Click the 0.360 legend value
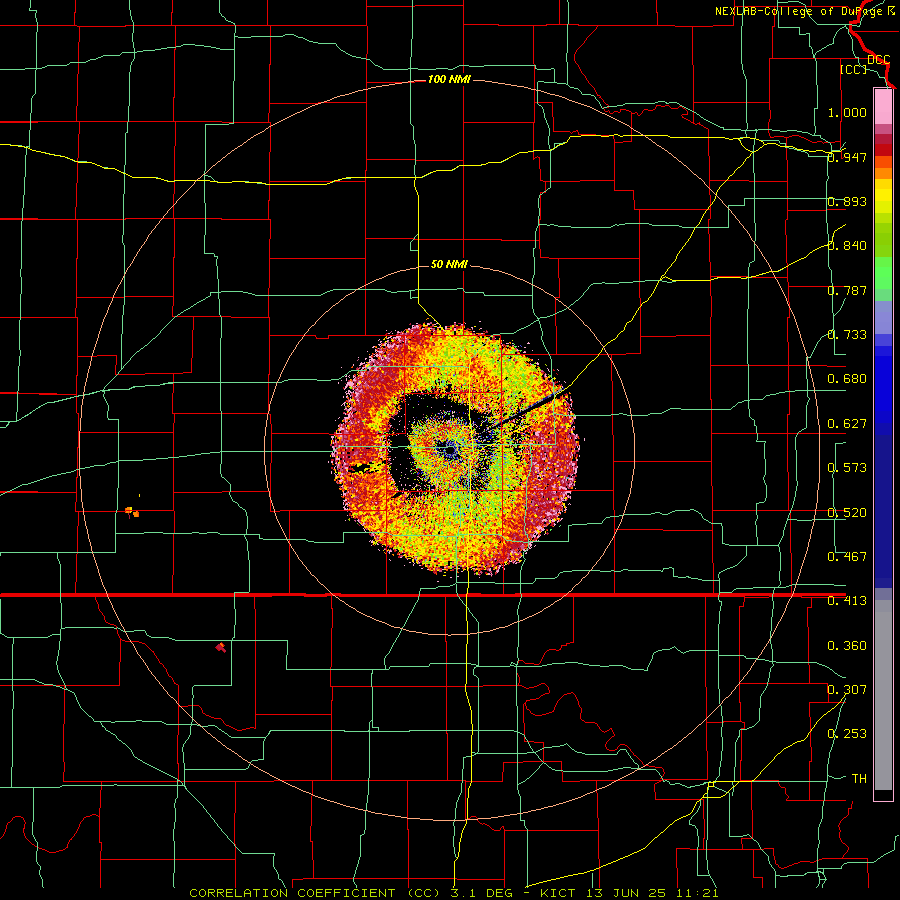Image resolution: width=900 pixels, height=900 pixels. click(847, 646)
